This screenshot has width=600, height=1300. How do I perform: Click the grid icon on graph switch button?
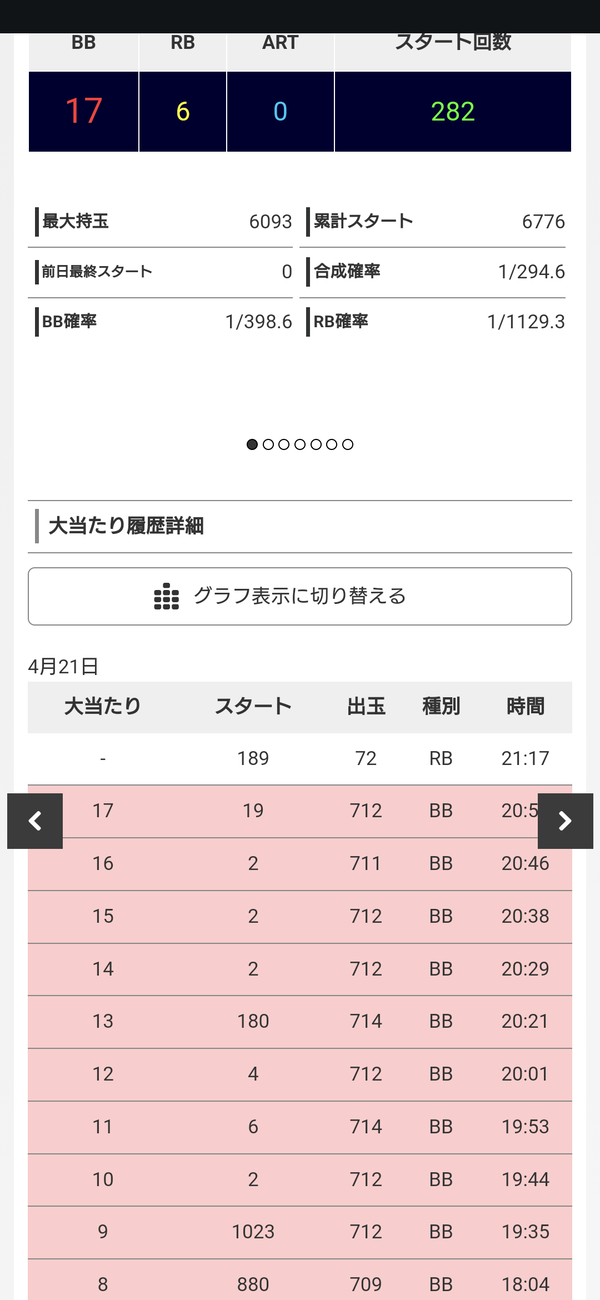point(166,596)
